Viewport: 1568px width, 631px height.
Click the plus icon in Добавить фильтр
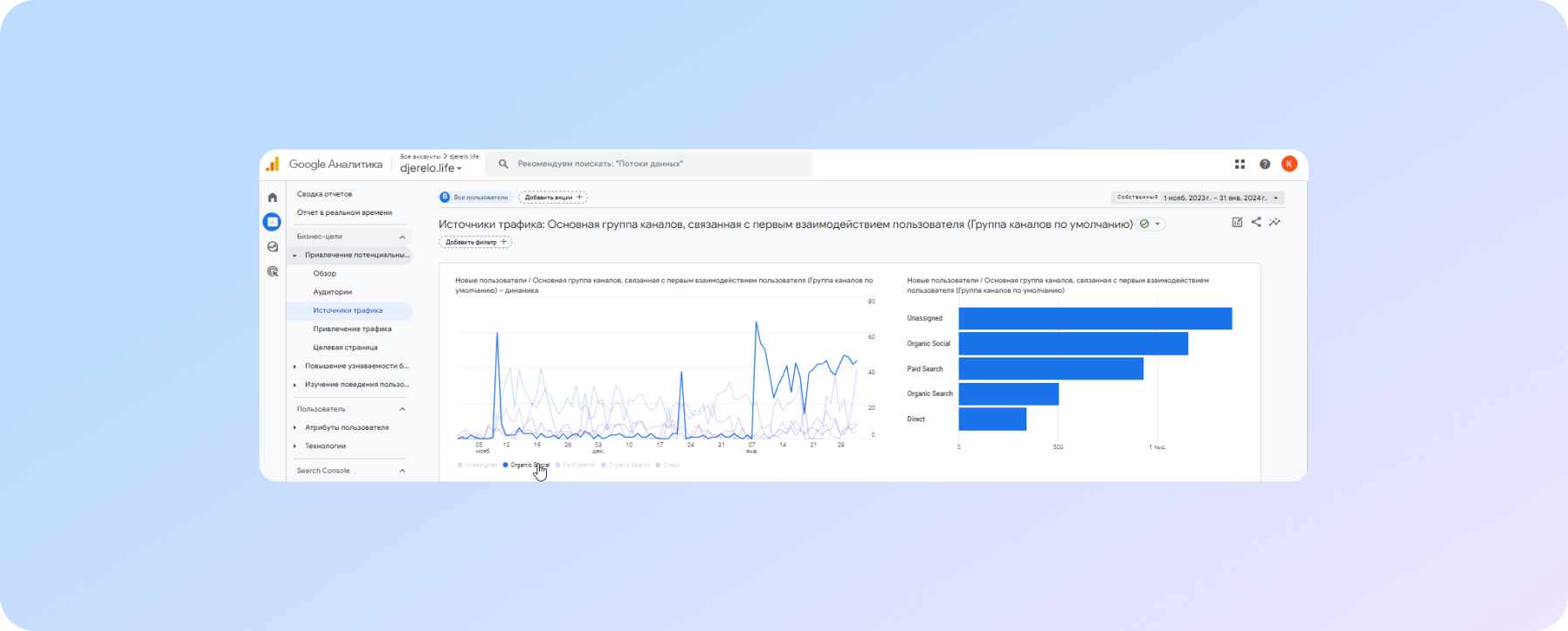(504, 242)
